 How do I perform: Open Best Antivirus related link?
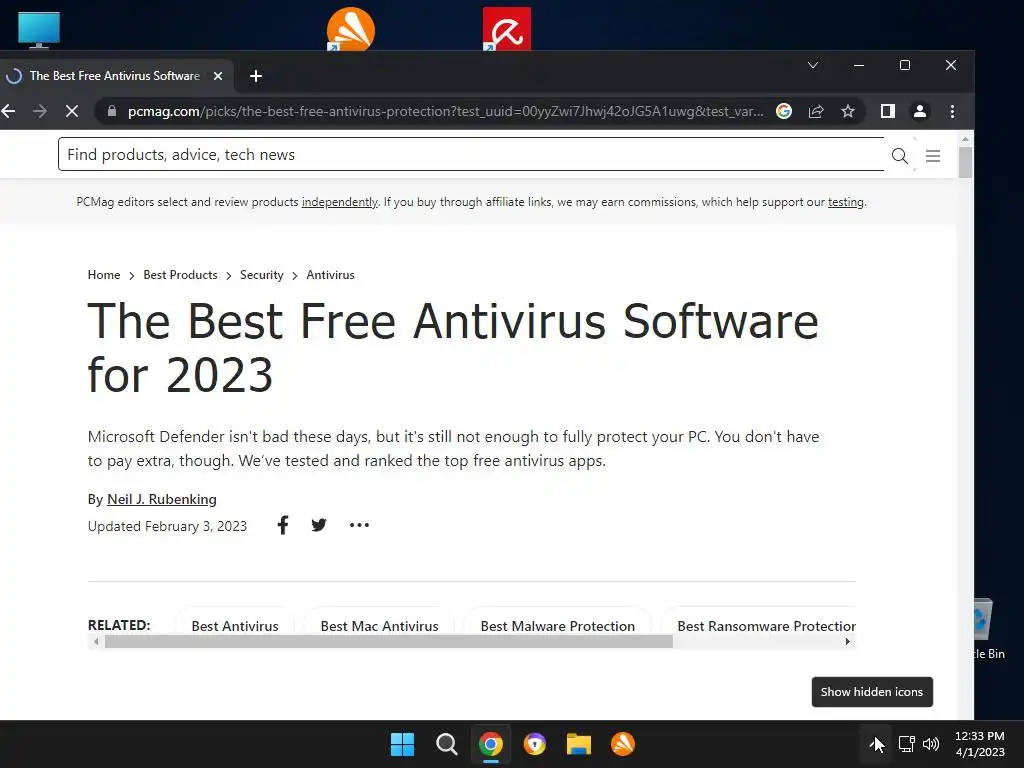point(234,626)
